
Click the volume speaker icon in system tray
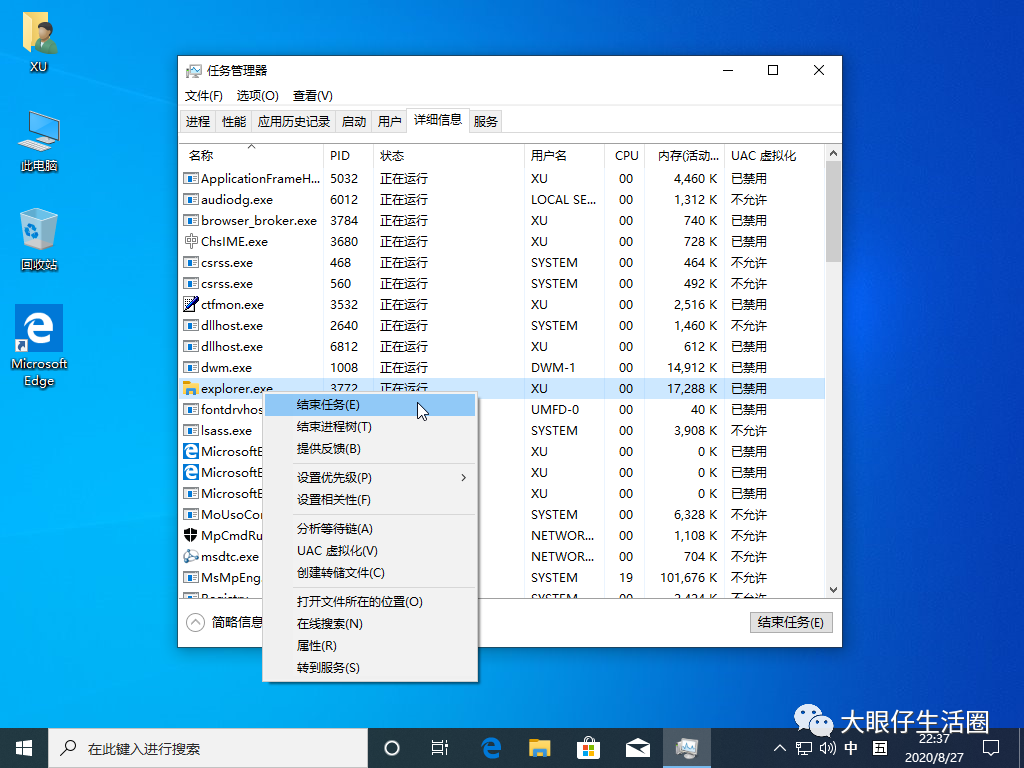(826, 747)
